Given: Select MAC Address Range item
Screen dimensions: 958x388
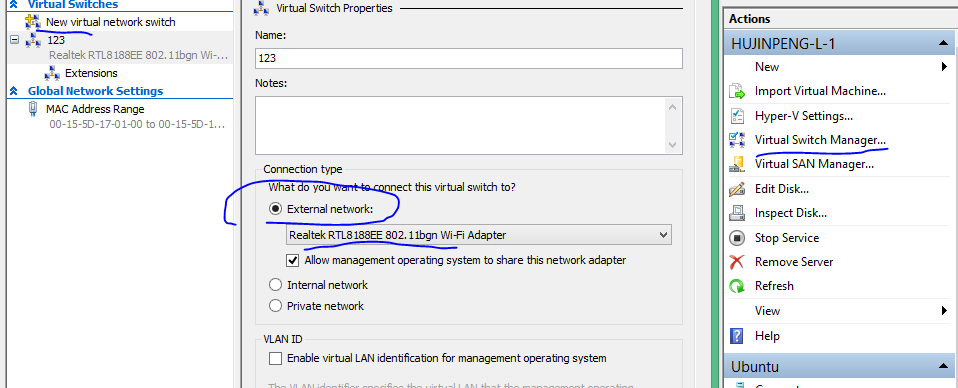Looking at the screenshot, I should click(95, 109).
